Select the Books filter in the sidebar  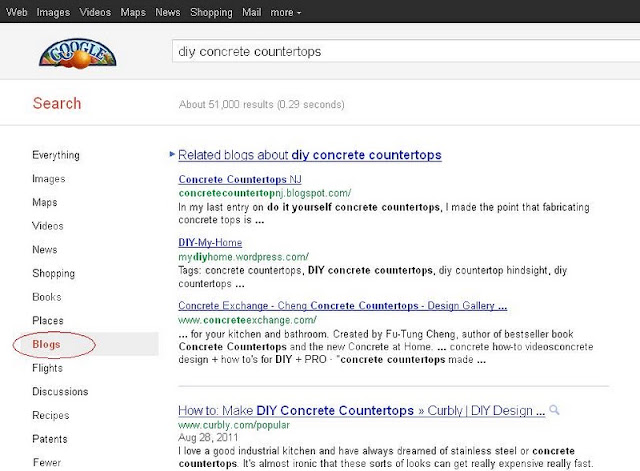click(x=47, y=297)
